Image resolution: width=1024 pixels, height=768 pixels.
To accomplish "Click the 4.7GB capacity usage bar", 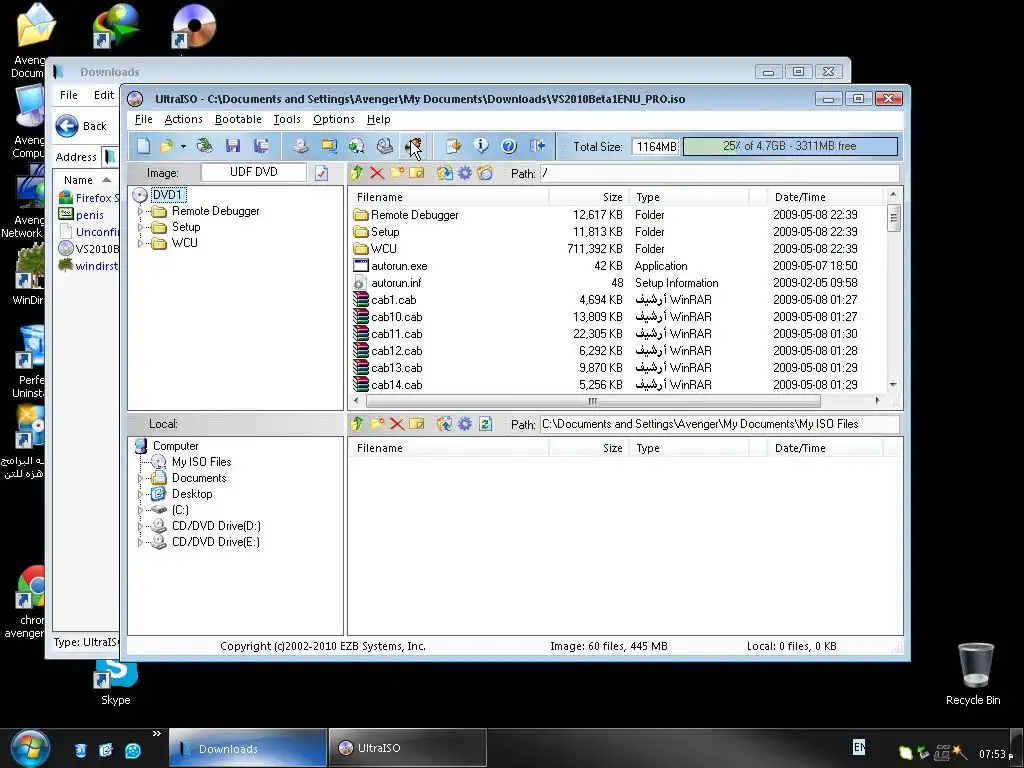I will [790, 146].
